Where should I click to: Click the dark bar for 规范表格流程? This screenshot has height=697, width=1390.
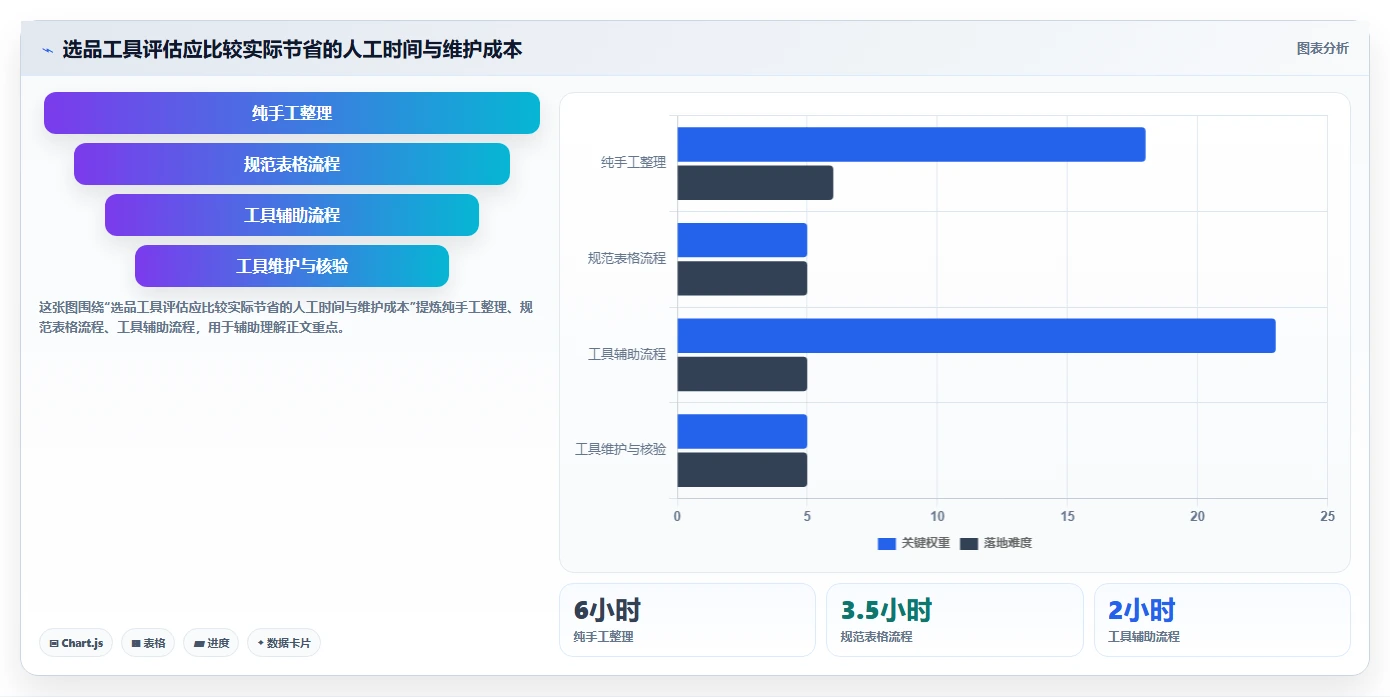742,278
